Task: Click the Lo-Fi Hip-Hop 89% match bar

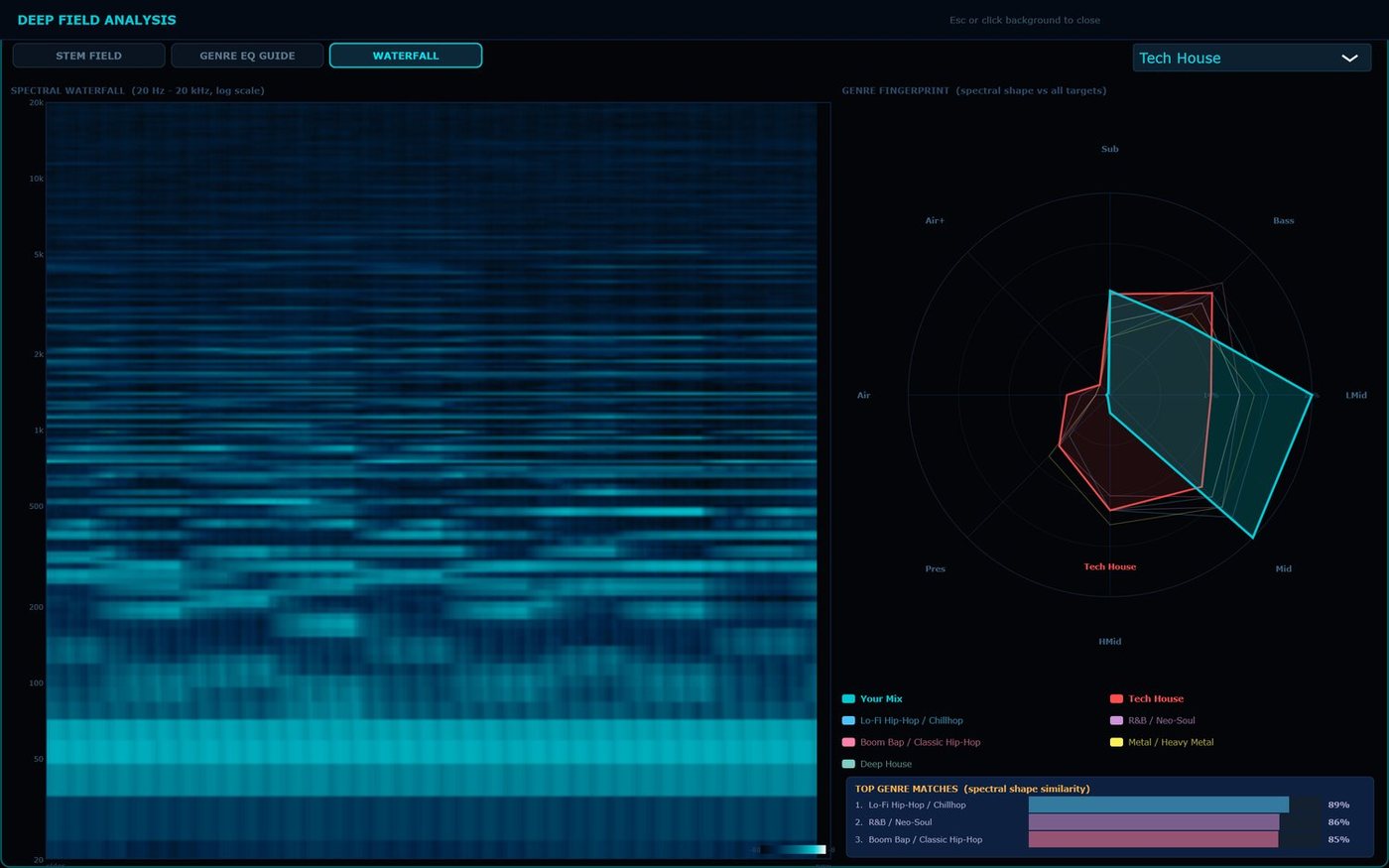Action: click(x=1159, y=805)
